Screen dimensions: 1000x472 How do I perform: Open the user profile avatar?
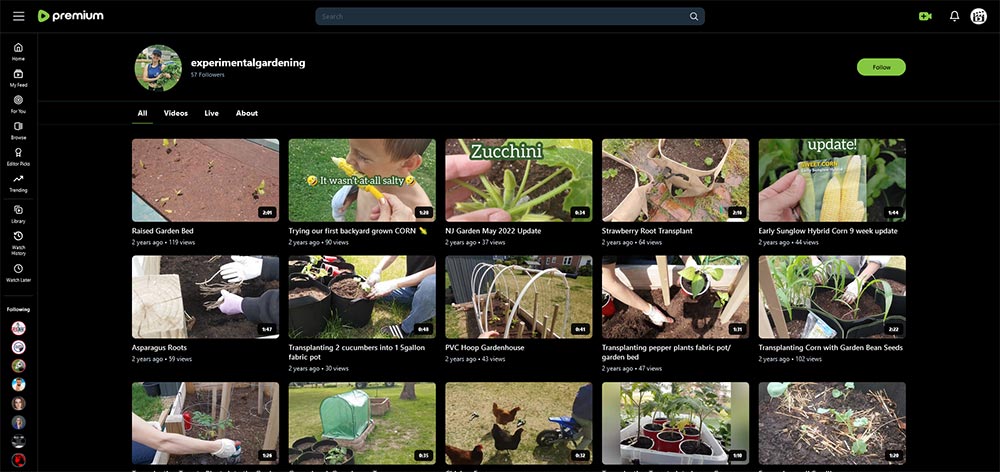click(x=978, y=17)
